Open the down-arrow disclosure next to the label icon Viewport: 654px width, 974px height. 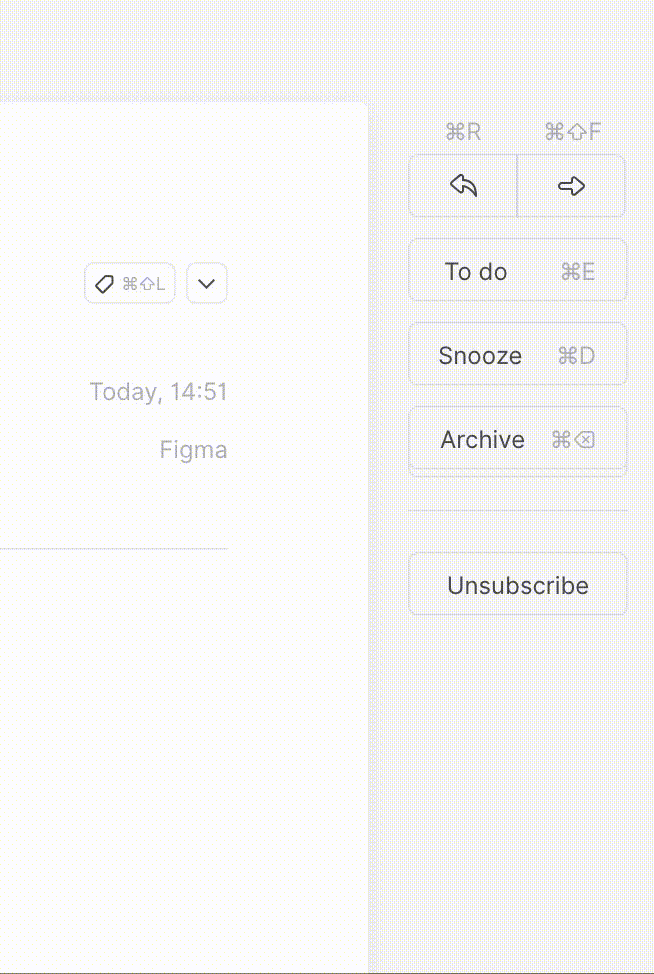pyautogui.click(x=206, y=283)
